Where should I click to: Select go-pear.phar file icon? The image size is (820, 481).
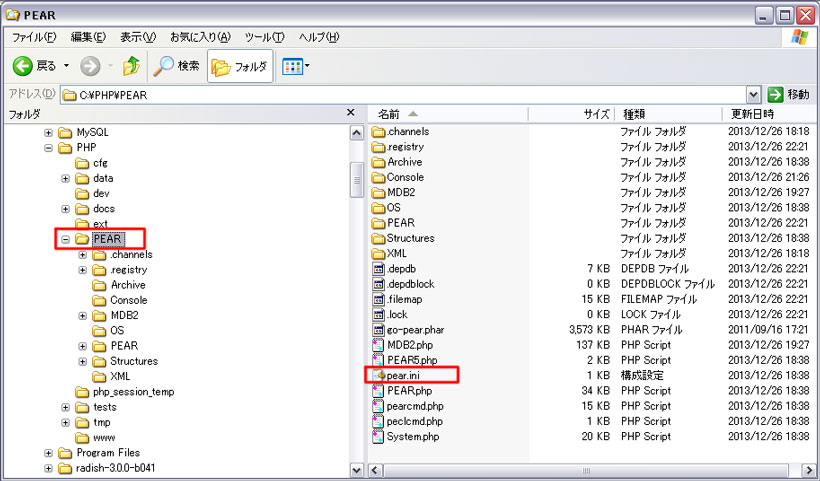point(378,330)
